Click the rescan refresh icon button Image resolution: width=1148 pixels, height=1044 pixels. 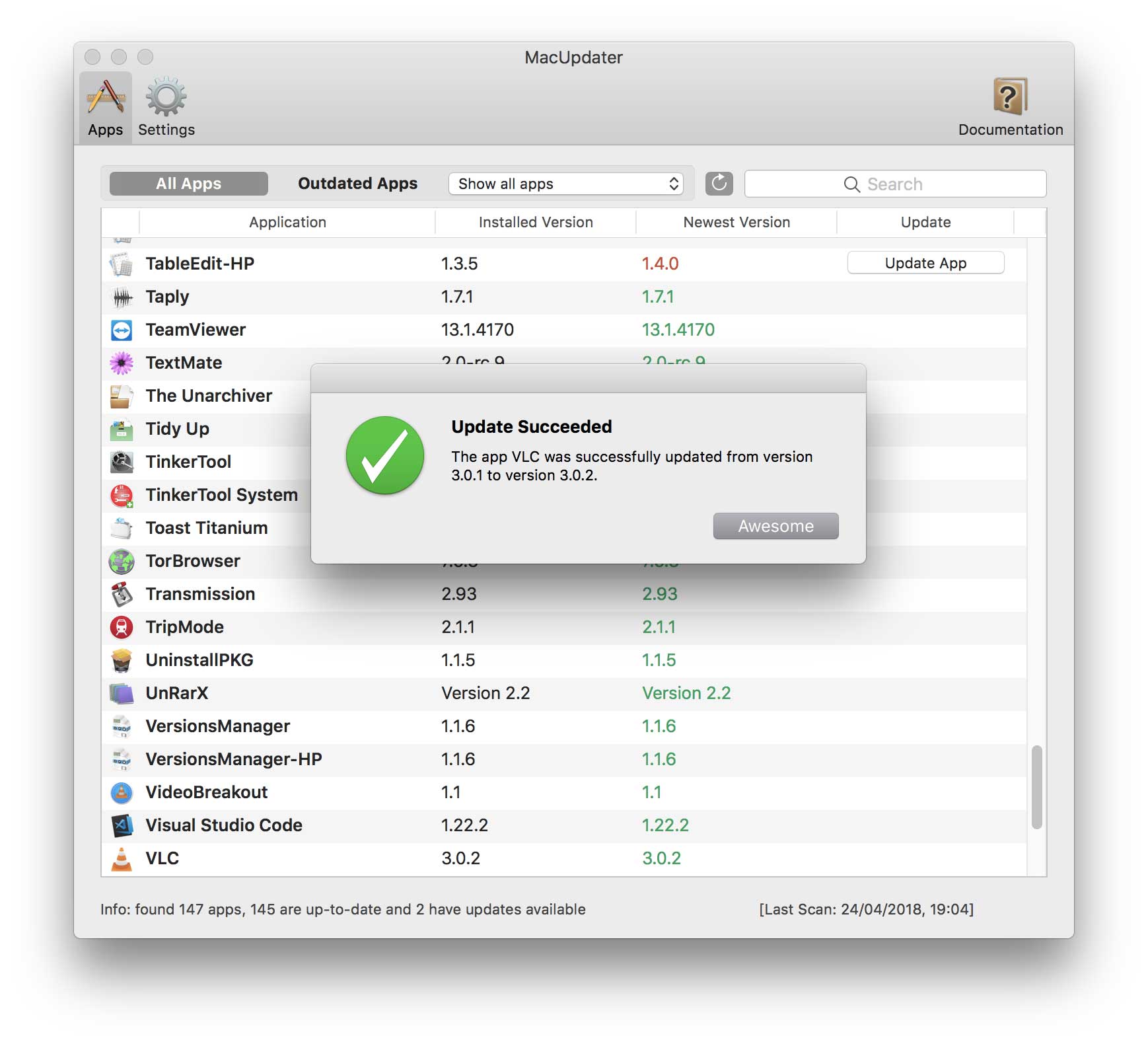[719, 184]
